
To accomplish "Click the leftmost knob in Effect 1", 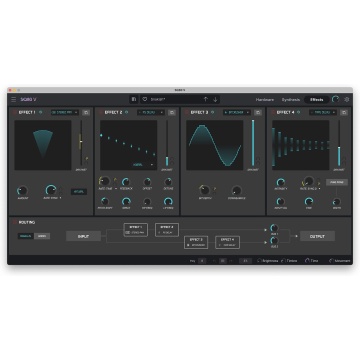I will (22, 191).
